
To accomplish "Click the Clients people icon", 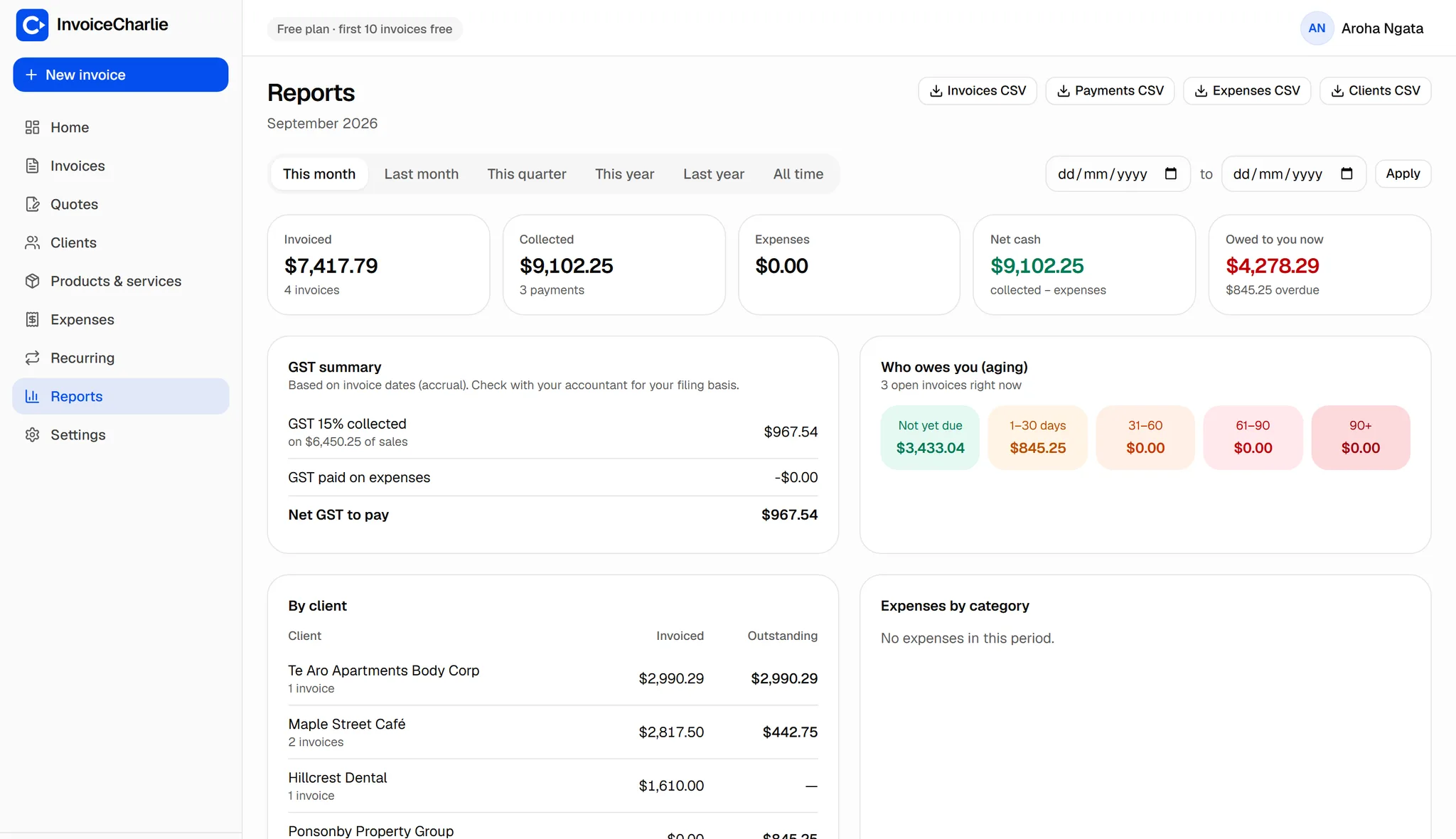I will pyautogui.click(x=32, y=242).
